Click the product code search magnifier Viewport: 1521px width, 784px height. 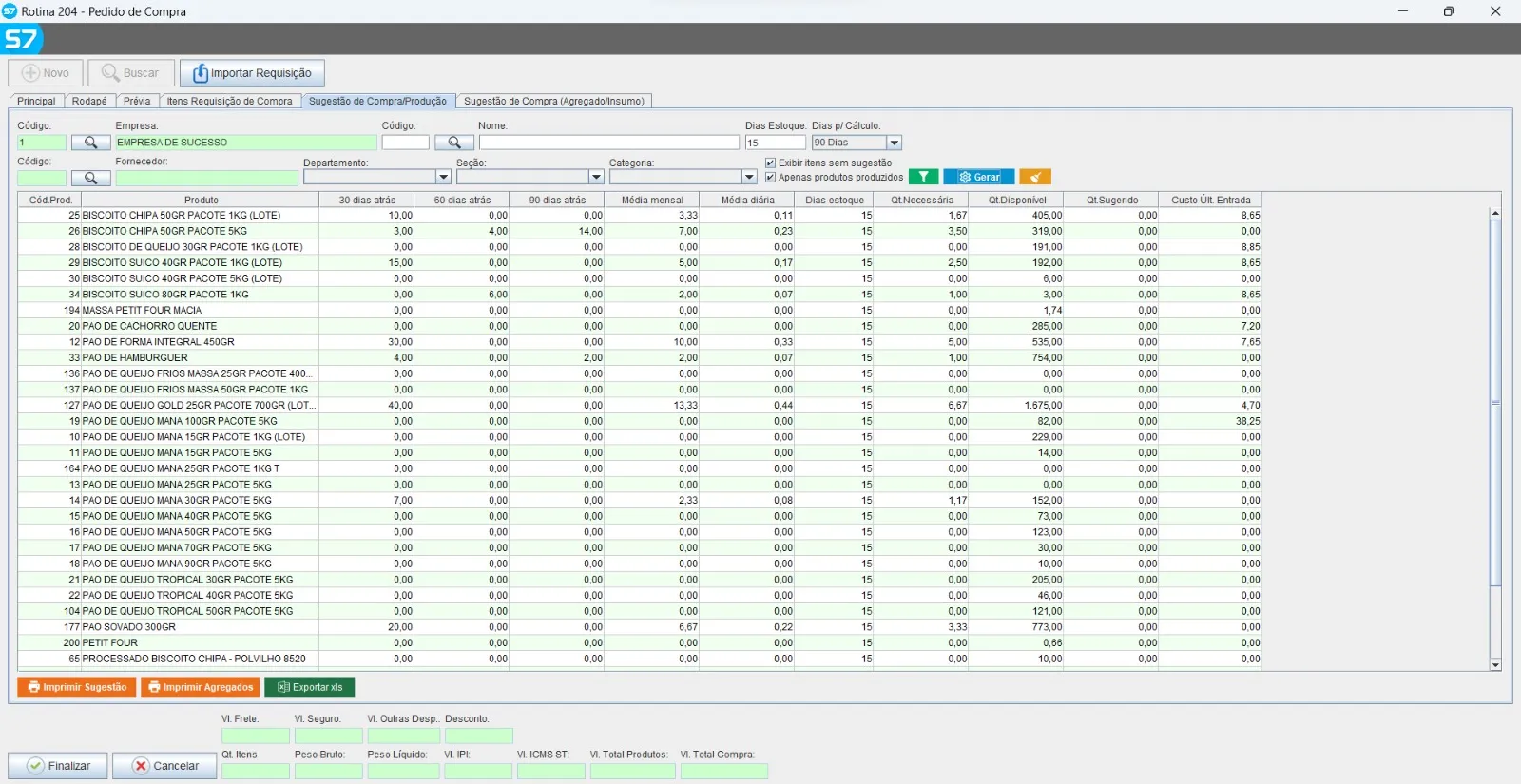454,143
